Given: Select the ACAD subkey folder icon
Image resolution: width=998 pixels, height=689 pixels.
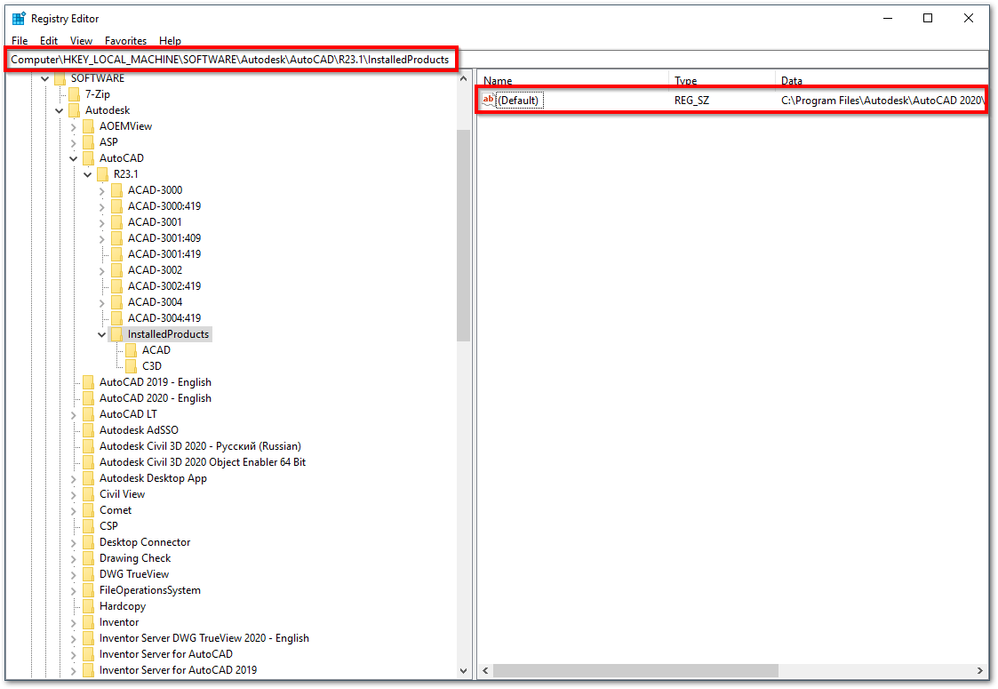Looking at the screenshot, I should click(x=131, y=350).
